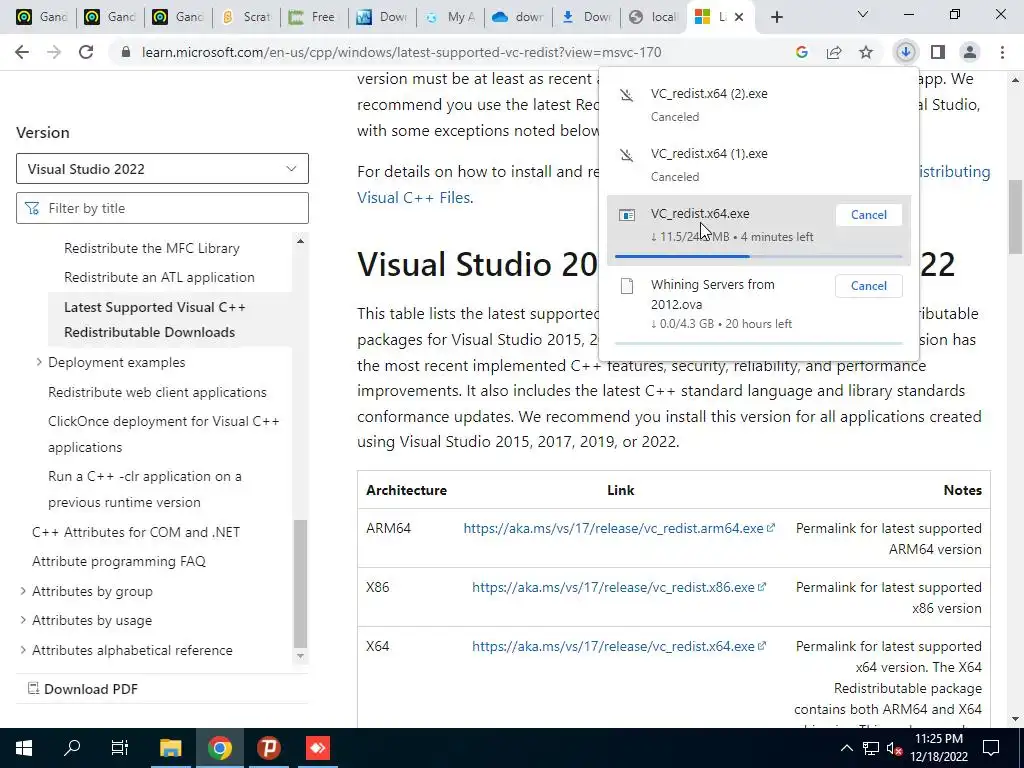Go back to previous page
This screenshot has height=768, width=1024.
pos(22,52)
